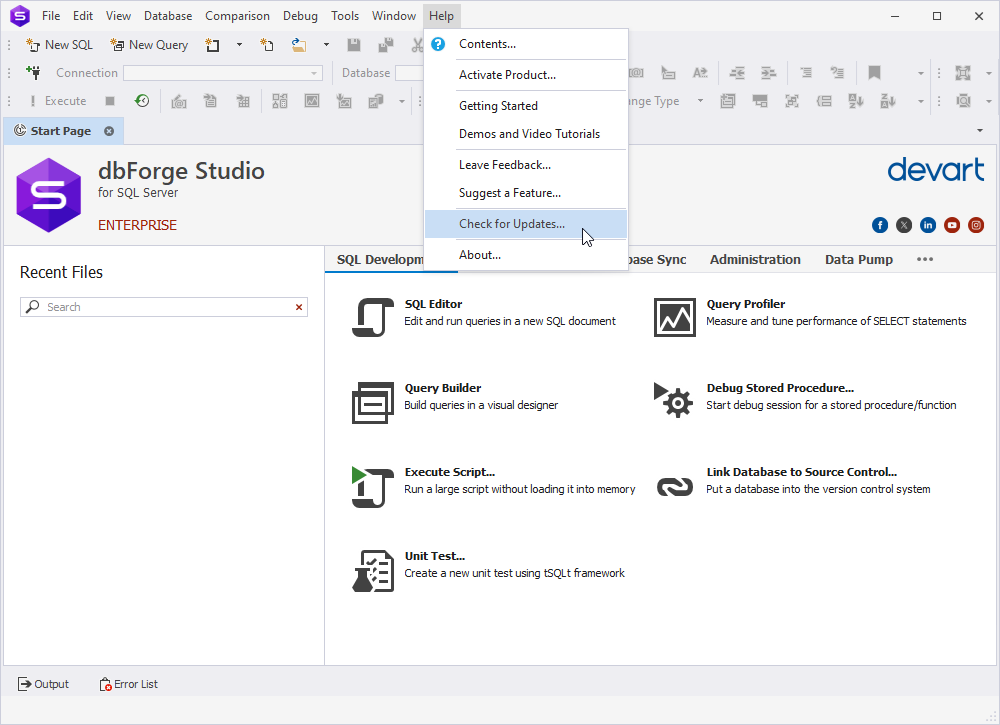The image size is (1000, 725).
Task: Open Devart's YouTube icon
Action: (952, 225)
